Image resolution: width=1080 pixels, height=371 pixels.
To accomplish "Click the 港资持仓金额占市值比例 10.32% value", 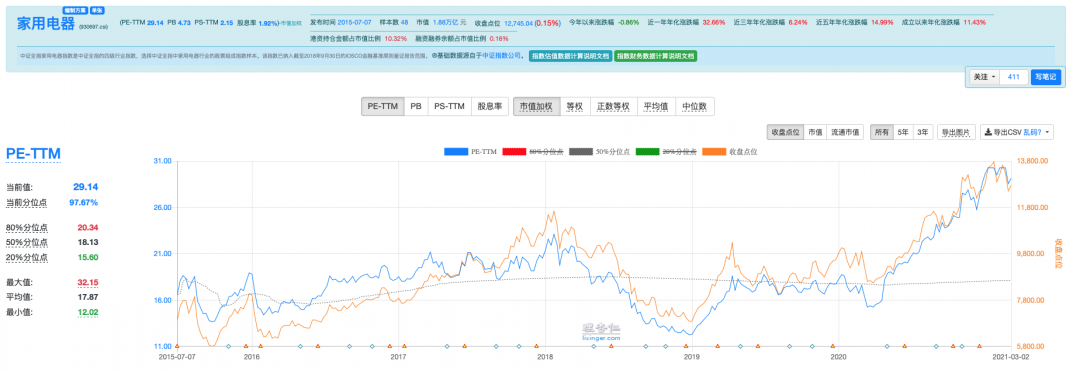I will (x=396, y=38).
